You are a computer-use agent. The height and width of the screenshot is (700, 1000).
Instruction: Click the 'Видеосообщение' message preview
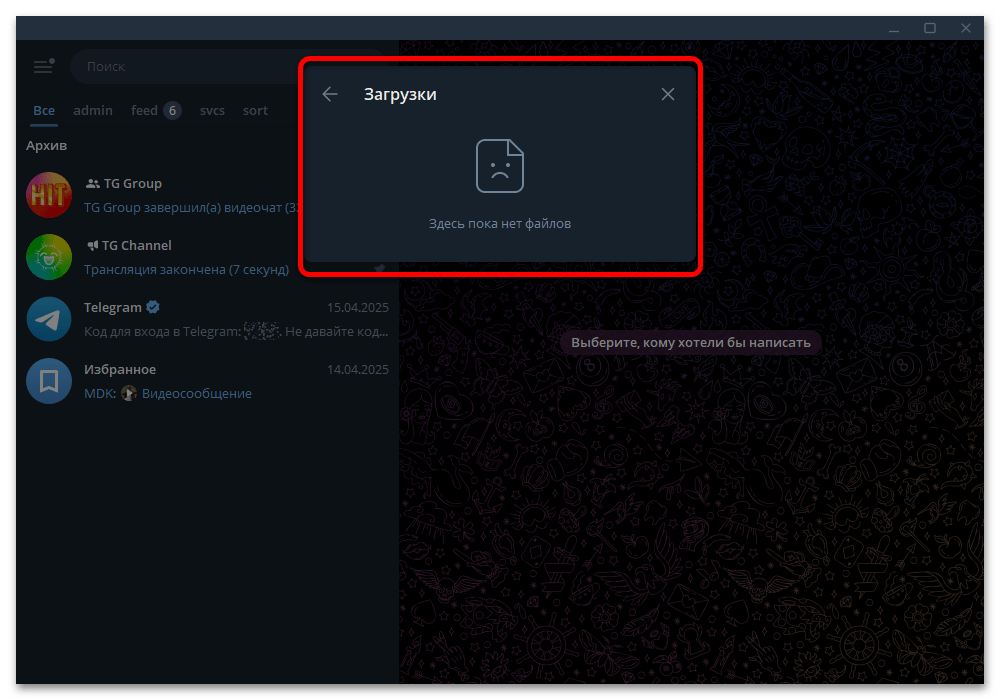click(x=196, y=393)
